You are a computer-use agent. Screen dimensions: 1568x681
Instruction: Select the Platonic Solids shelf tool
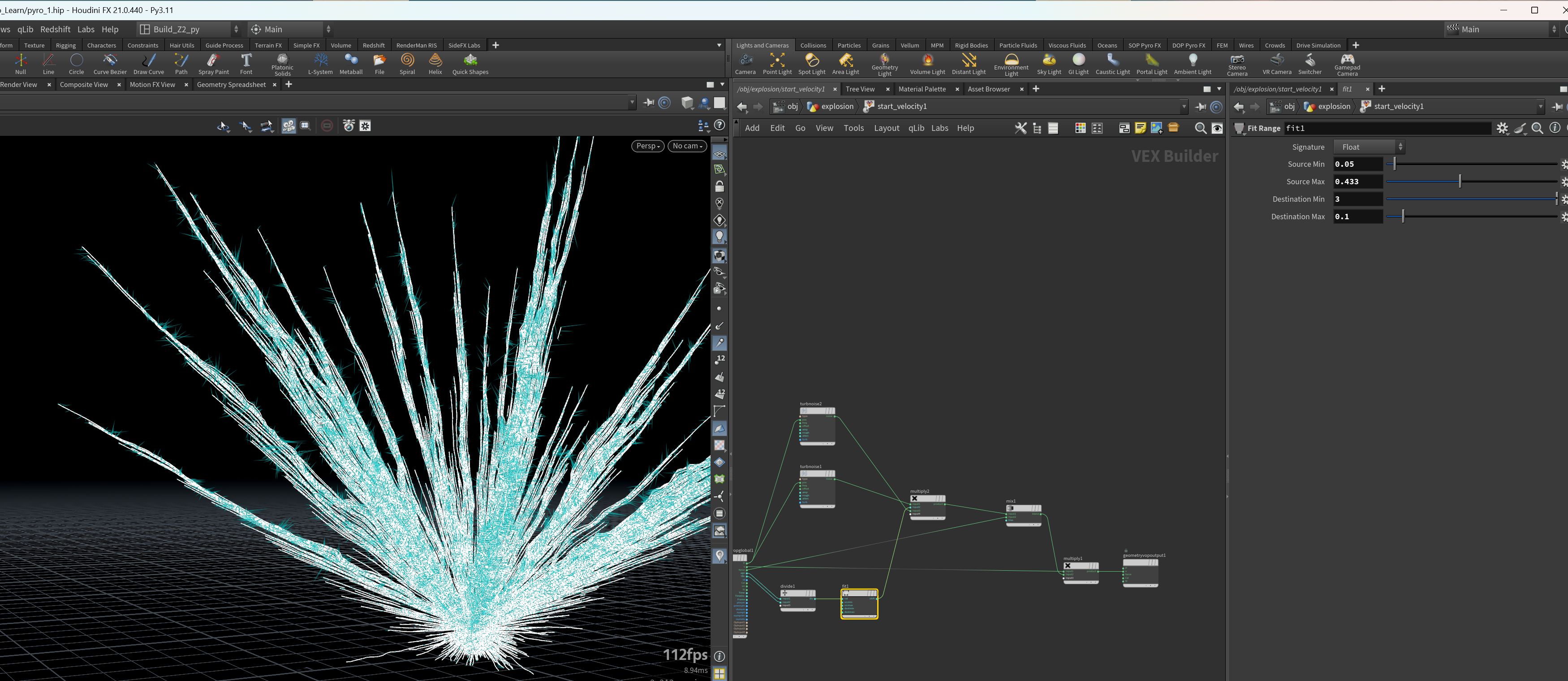coord(282,64)
